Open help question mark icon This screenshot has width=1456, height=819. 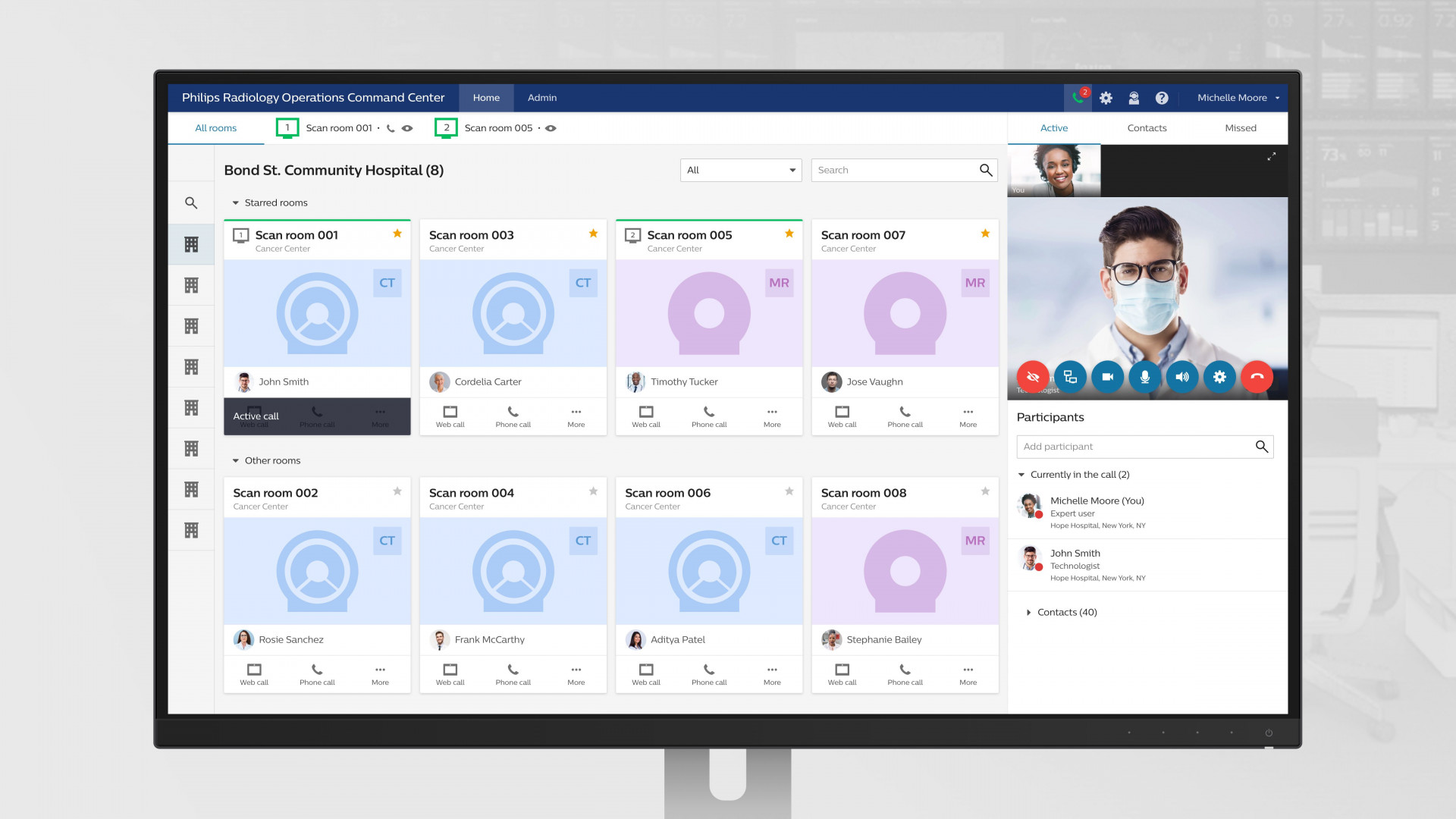click(x=1161, y=98)
